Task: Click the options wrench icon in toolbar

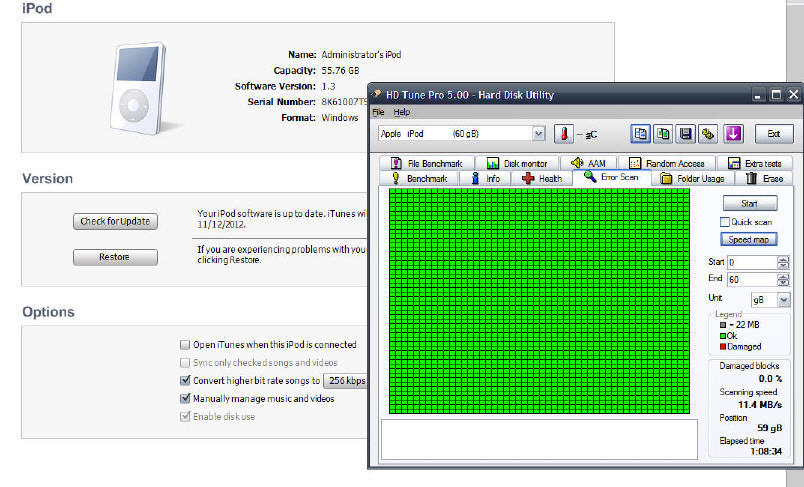Action: pos(709,134)
